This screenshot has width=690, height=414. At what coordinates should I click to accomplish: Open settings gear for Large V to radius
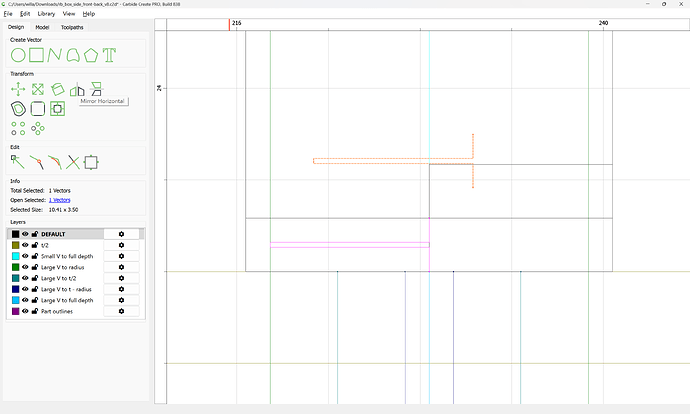(x=121, y=267)
